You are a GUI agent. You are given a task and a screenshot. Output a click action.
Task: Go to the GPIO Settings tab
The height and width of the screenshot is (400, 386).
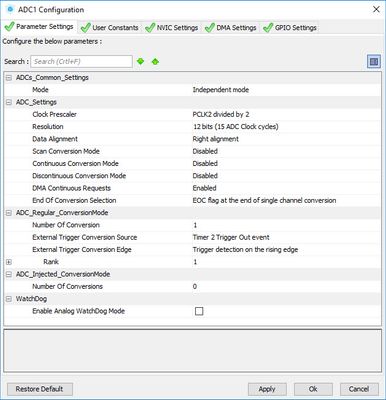(290, 28)
